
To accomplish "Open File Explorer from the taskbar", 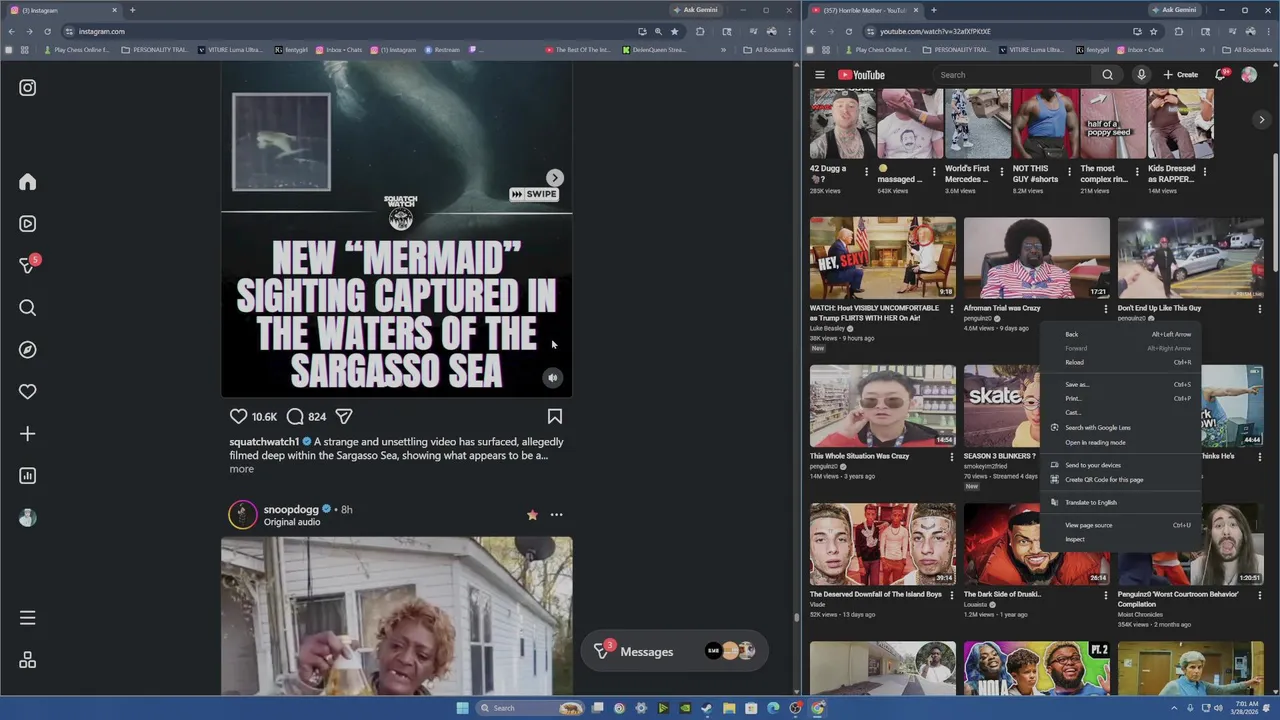I will [729, 708].
